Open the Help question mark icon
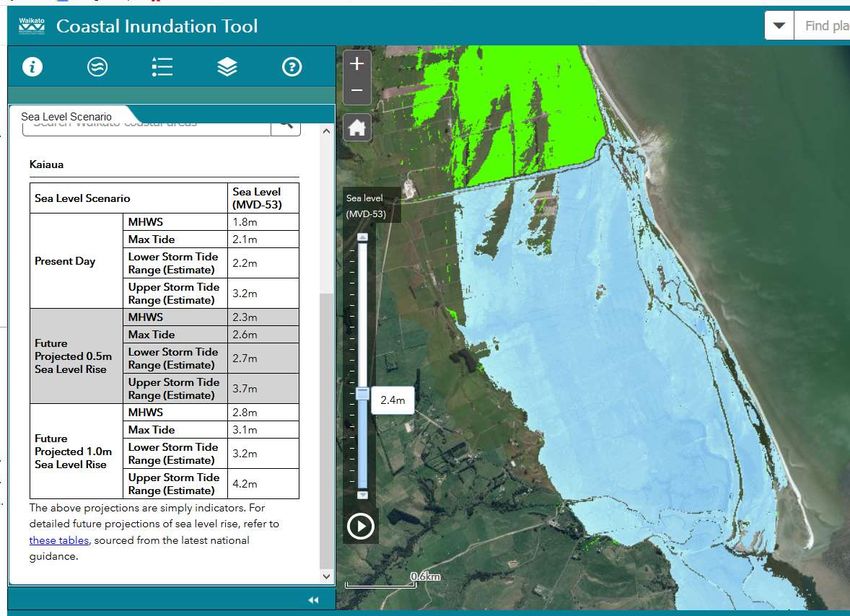The image size is (850, 616). [x=292, y=67]
